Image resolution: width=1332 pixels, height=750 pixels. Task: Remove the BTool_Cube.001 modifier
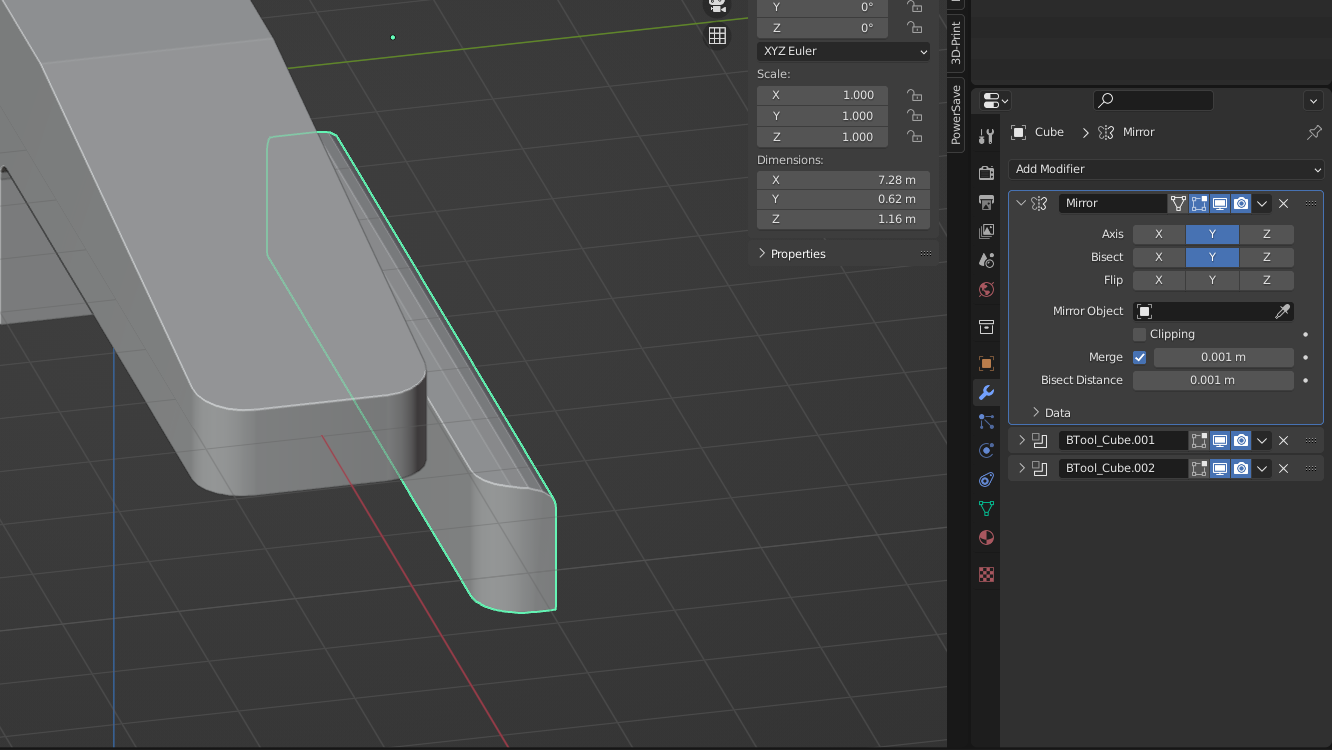point(1283,440)
